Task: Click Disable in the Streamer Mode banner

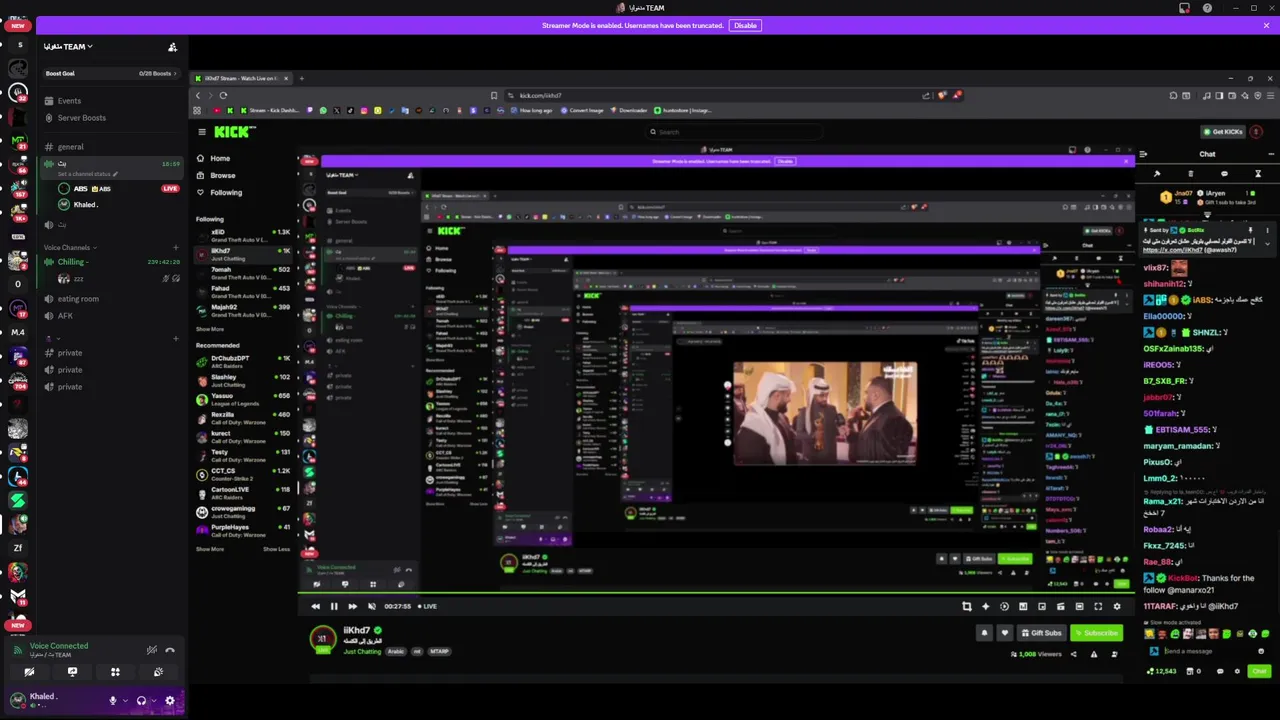Action: pos(745,25)
